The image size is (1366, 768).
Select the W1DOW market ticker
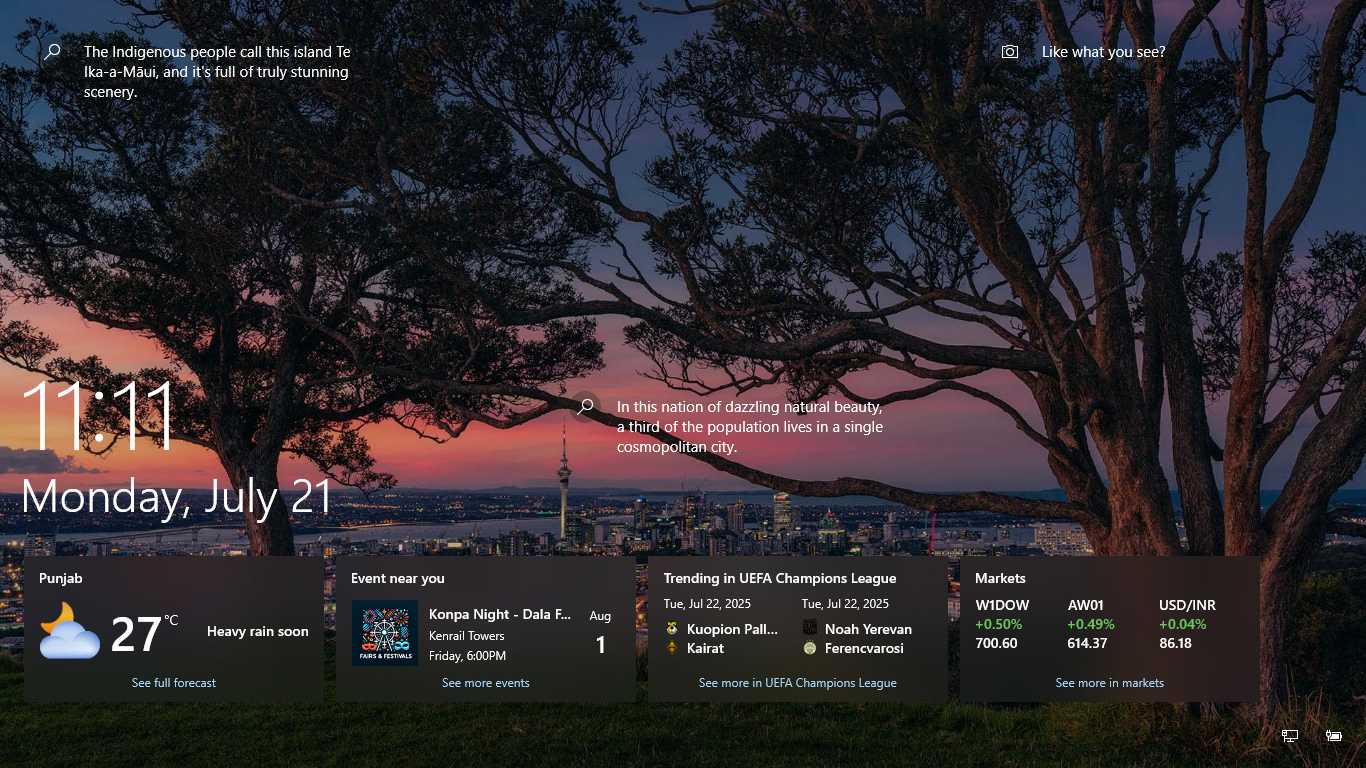coord(1002,605)
